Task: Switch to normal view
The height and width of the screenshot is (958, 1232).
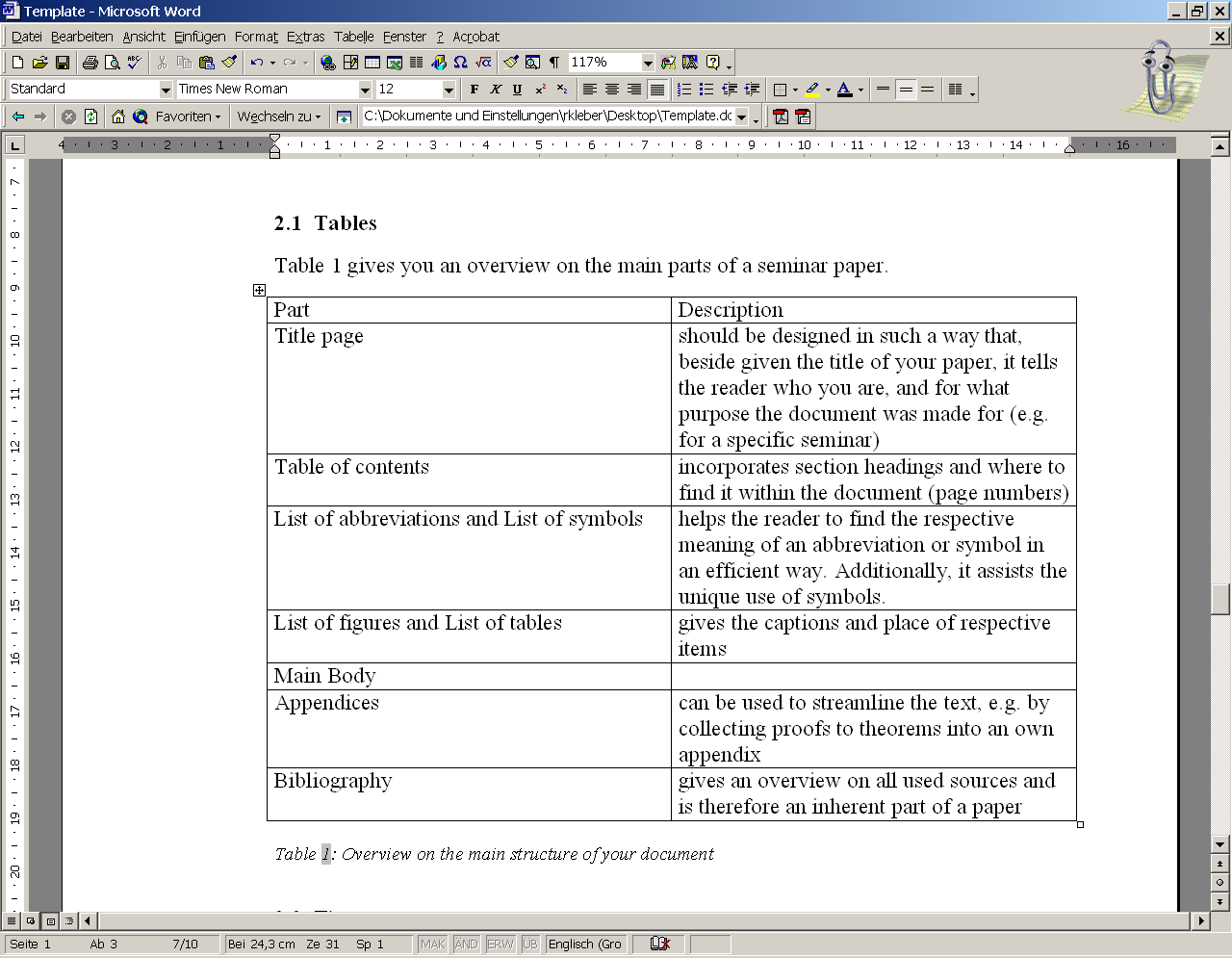Action: pyautogui.click(x=12, y=920)
